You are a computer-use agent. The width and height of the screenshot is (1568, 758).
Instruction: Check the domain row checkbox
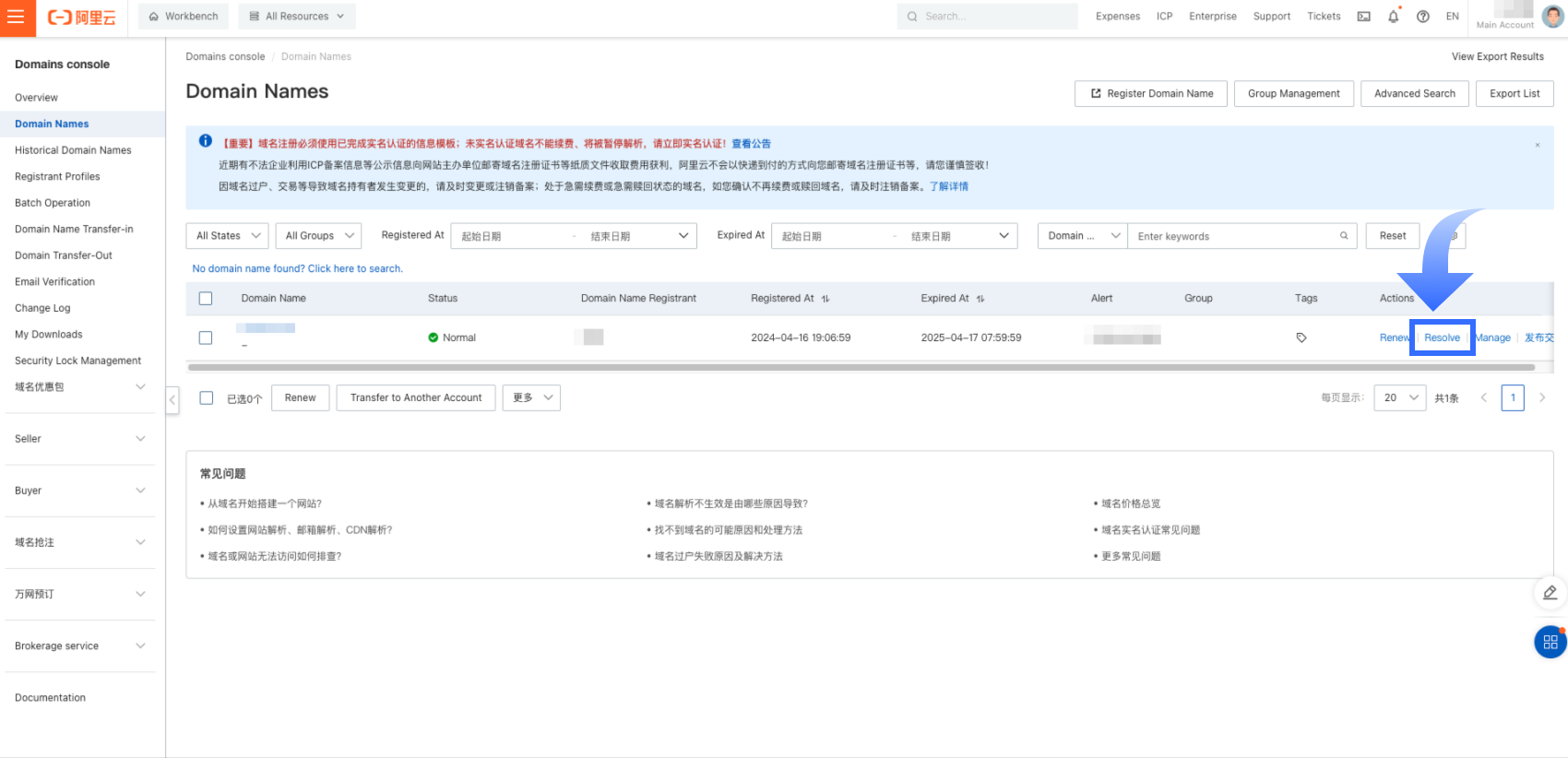206,338
